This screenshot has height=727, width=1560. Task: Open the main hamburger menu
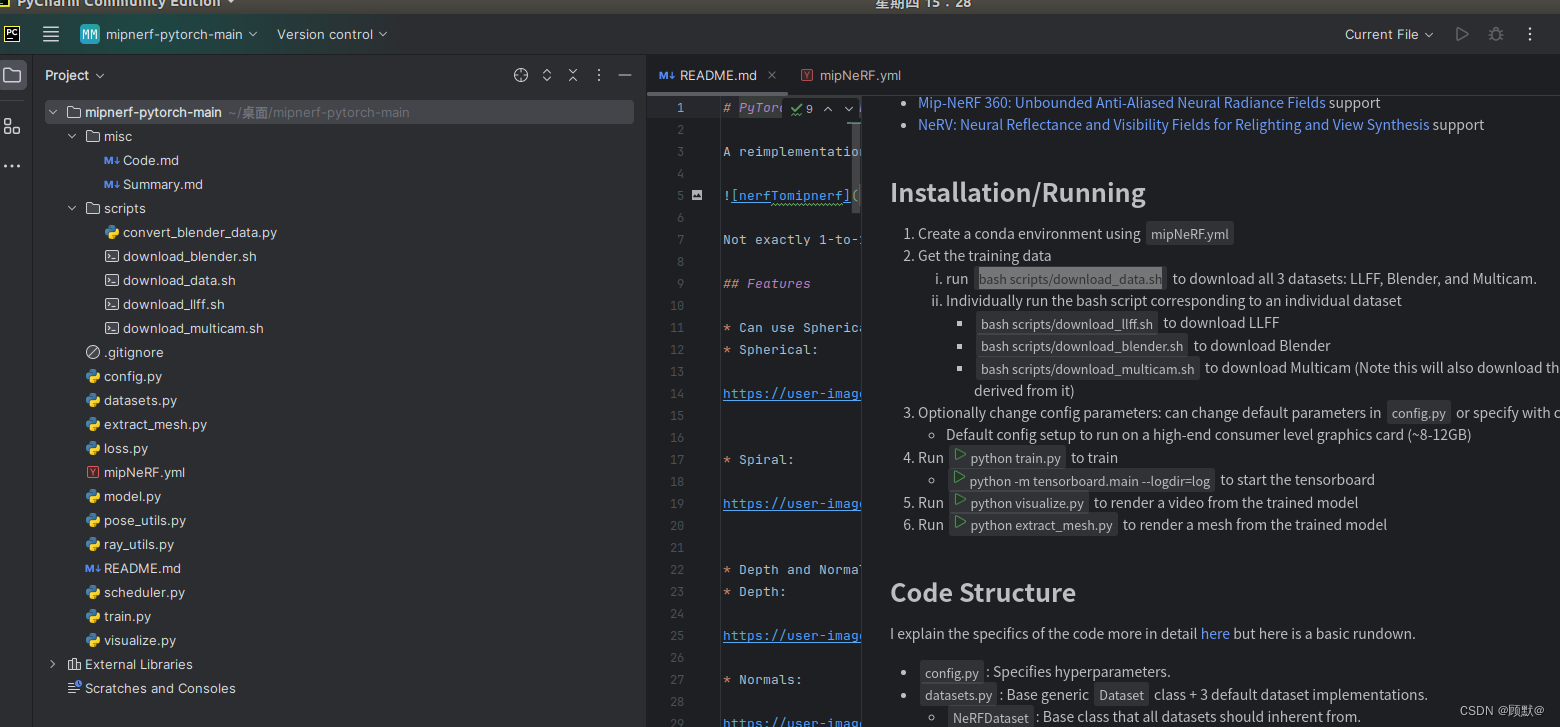[x=51, y=34]
